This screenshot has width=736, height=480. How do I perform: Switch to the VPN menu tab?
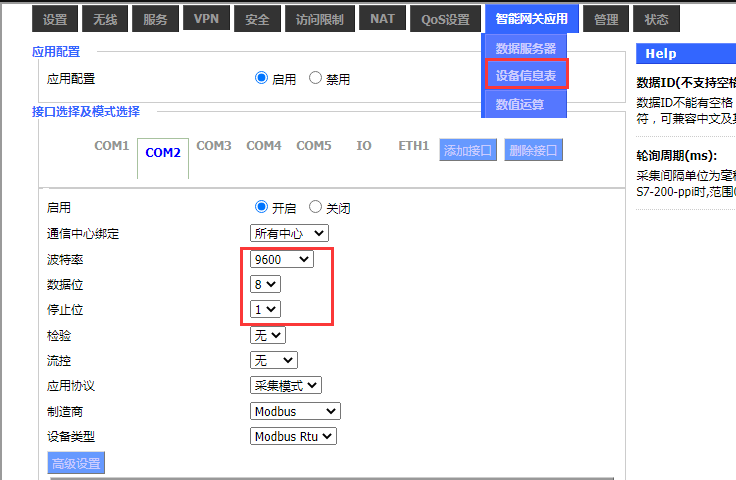pos(207,18)
